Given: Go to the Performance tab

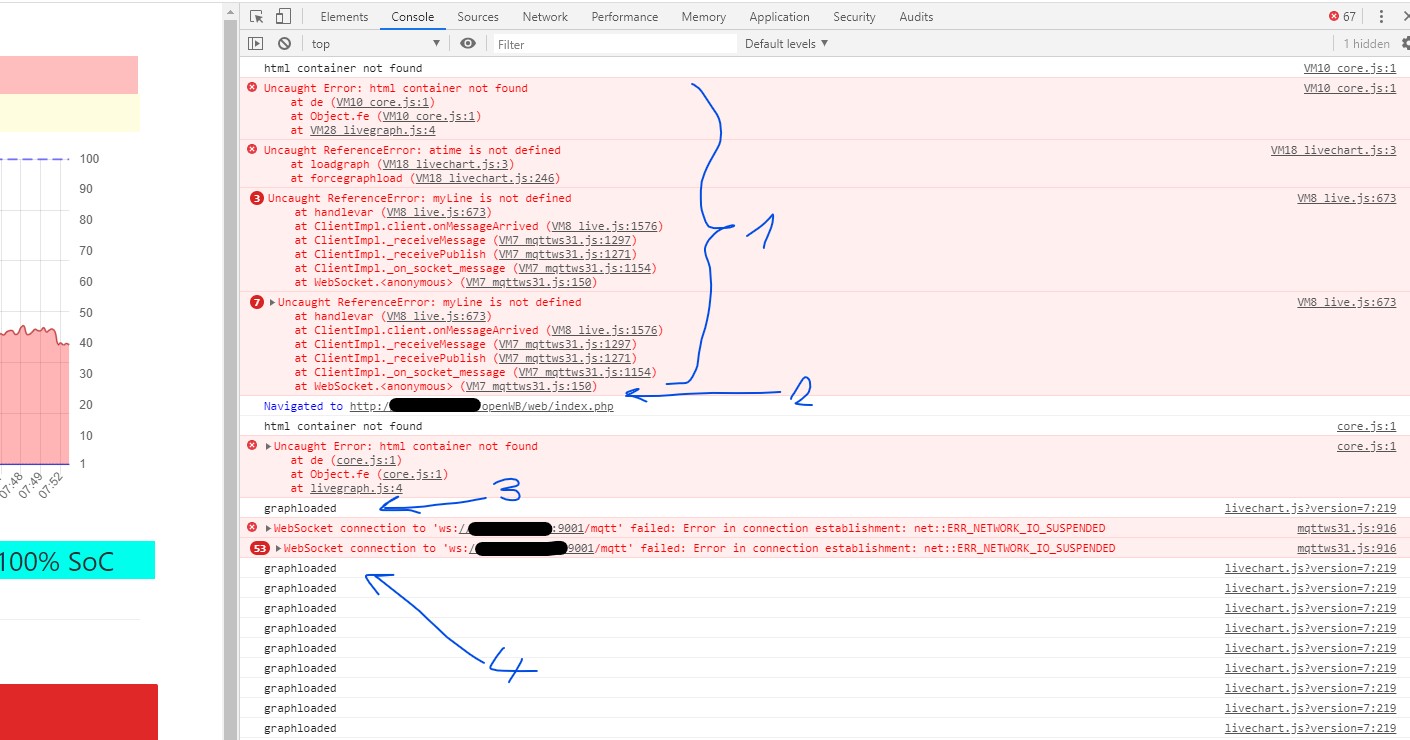Looking at the screenshot, I should [x=625, y=16].
